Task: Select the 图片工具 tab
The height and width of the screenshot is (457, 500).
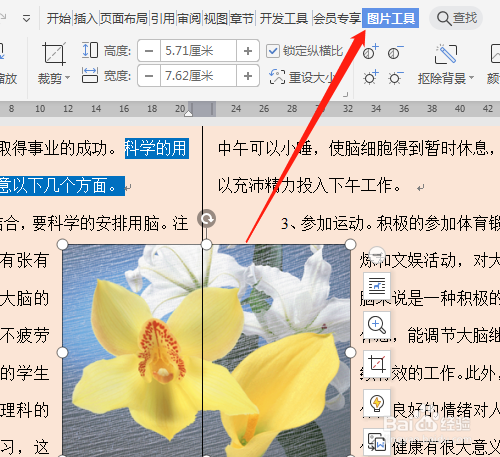Action: [x=391, y=18]
